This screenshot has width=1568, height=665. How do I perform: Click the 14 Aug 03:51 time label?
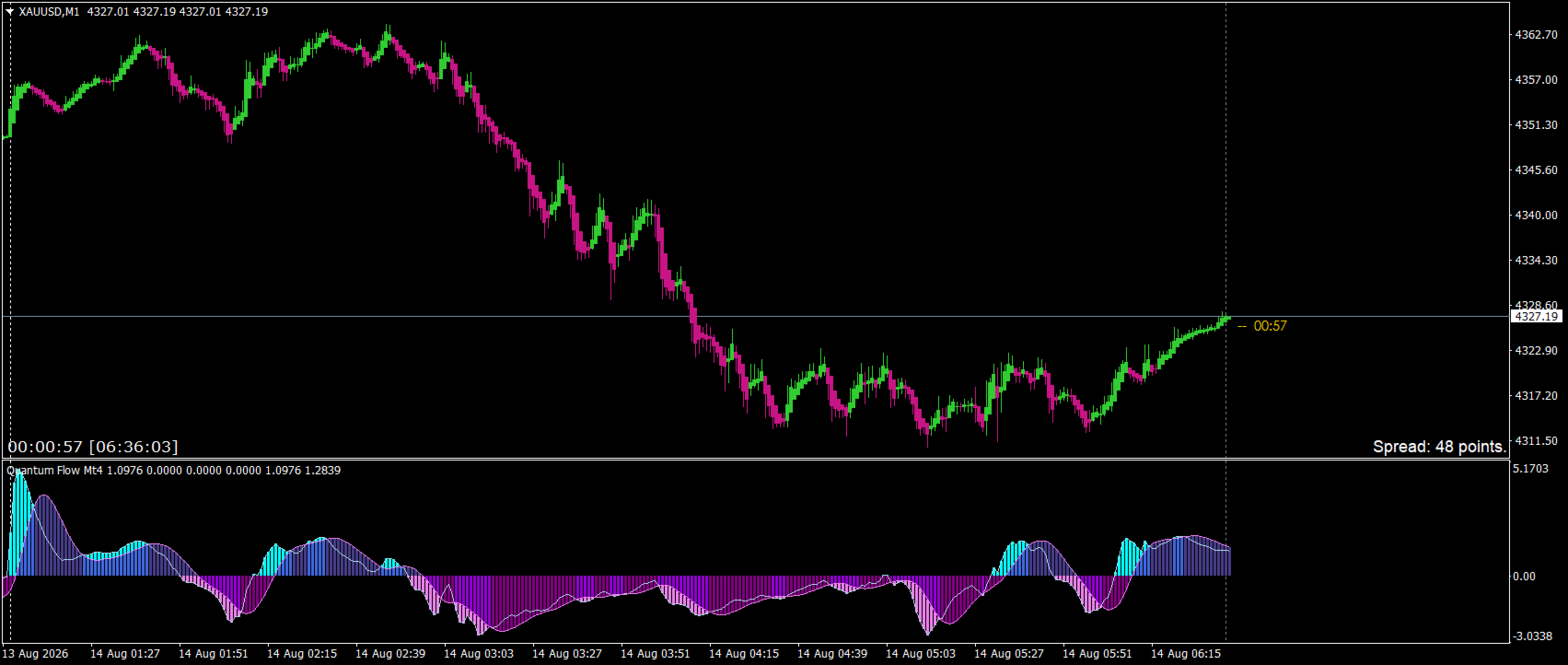pos(656,654)
